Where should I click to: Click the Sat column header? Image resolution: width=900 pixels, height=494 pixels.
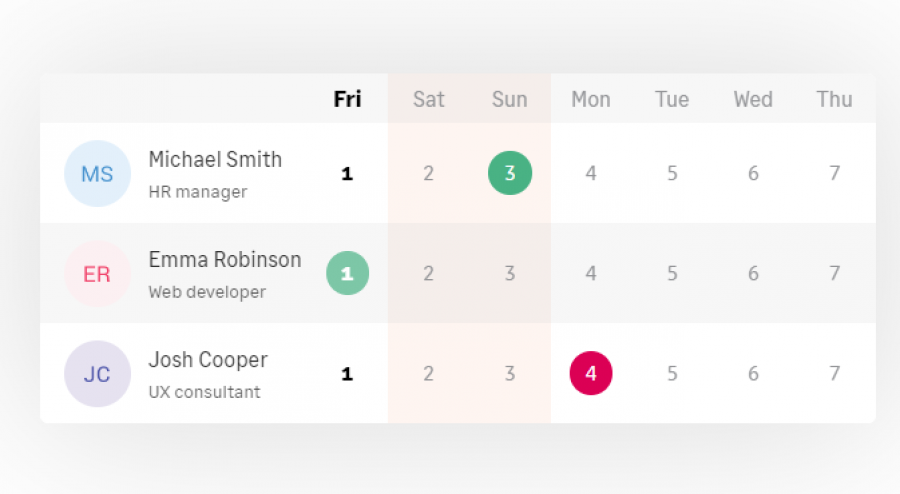(429, 99)
